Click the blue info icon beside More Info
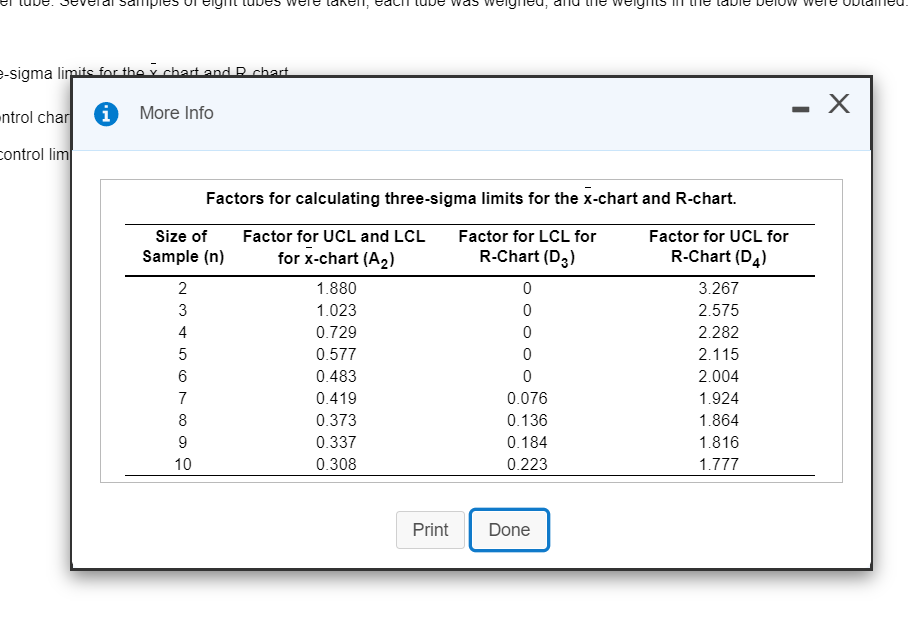910x644 pixels. tap(106, 114)
